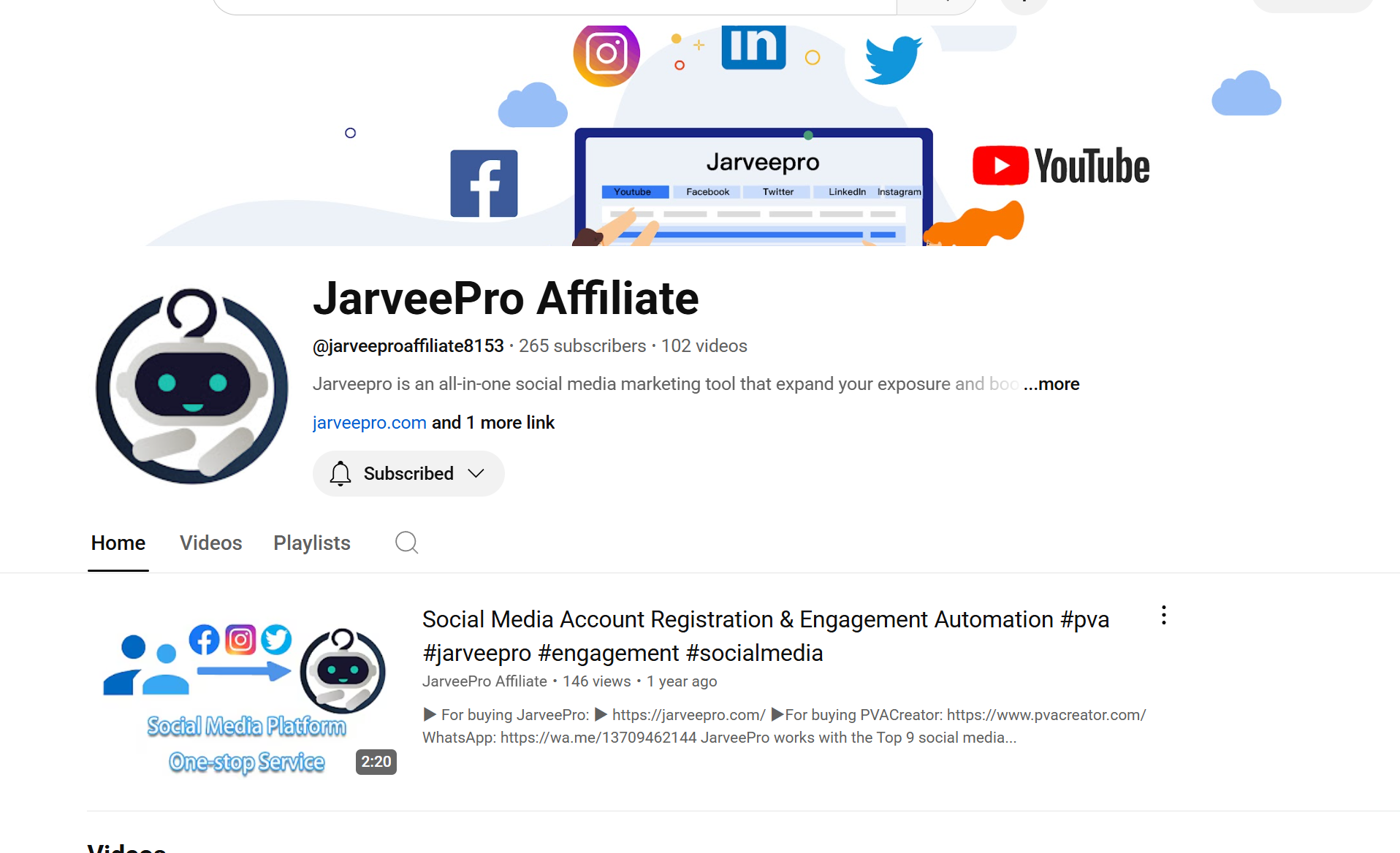Click the '1 year ago' upload date
1400x853 pixels.
(682, 681)
